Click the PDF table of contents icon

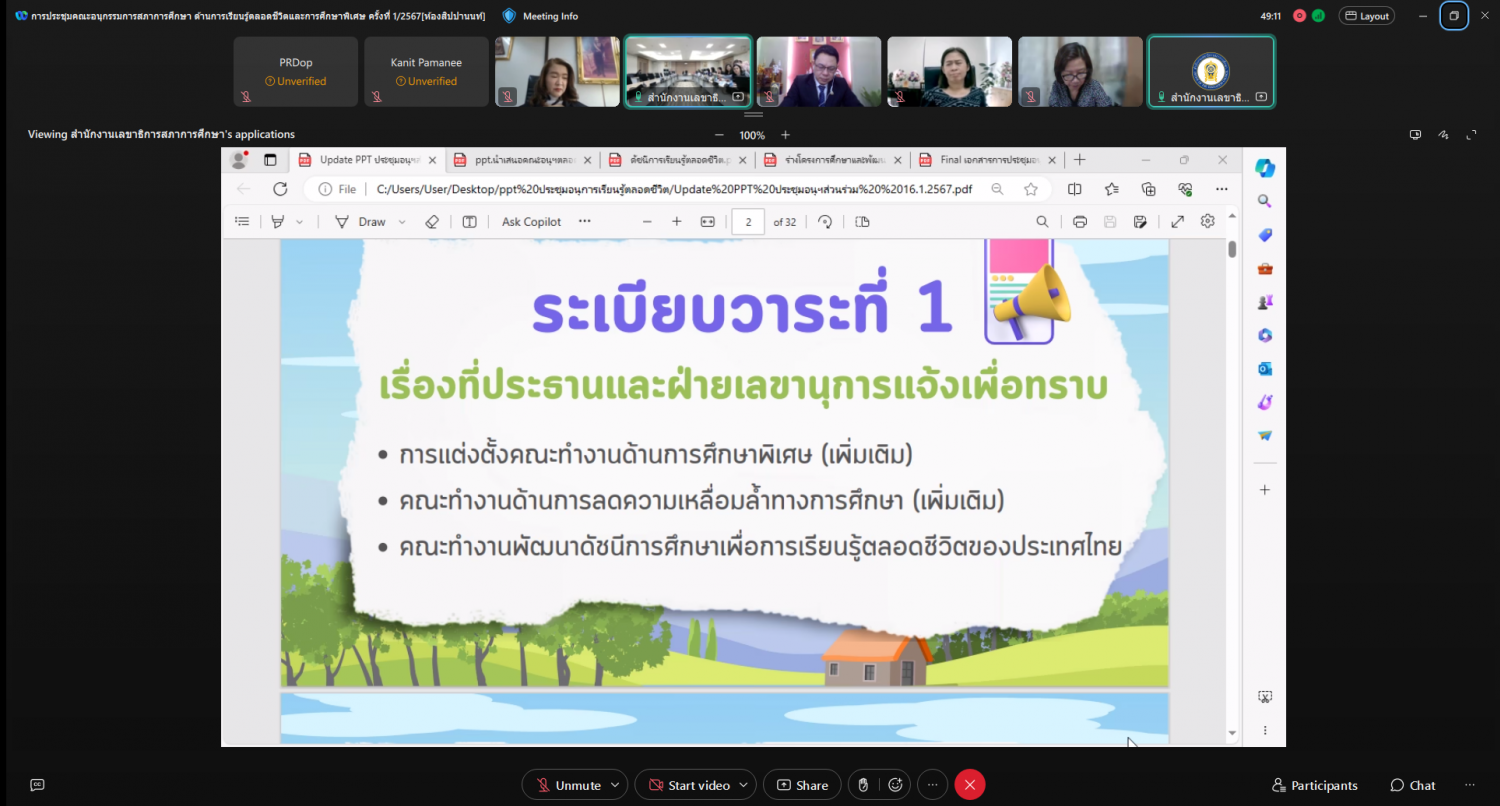[242, 222]
